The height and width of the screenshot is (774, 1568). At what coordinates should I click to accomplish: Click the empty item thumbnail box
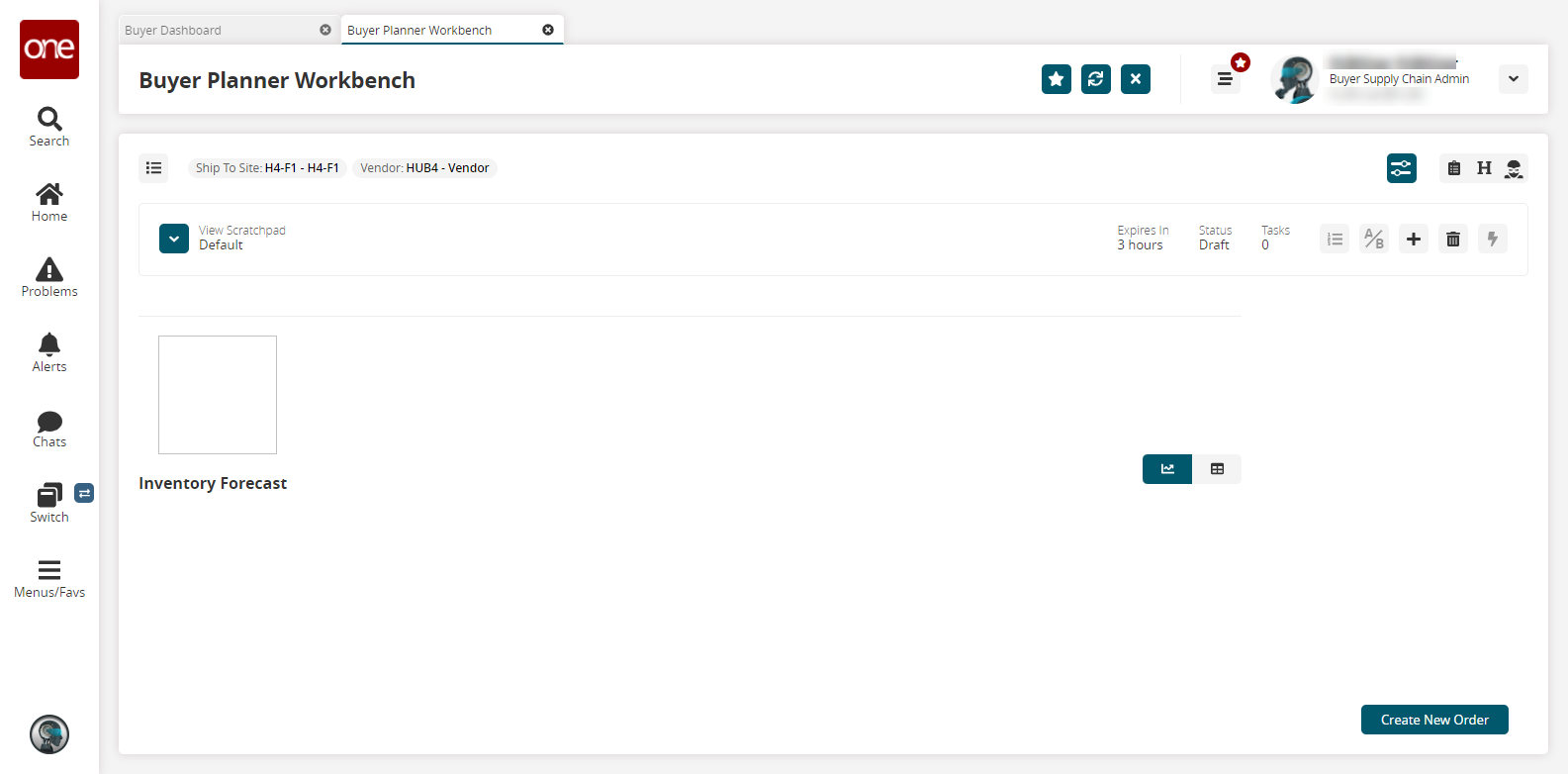click(218, 395)
